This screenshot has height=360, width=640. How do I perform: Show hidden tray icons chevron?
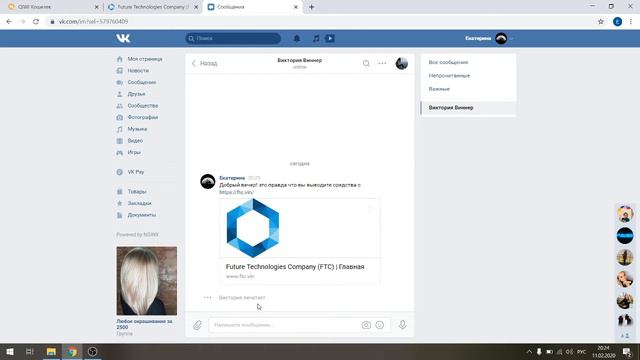[529, 351]
